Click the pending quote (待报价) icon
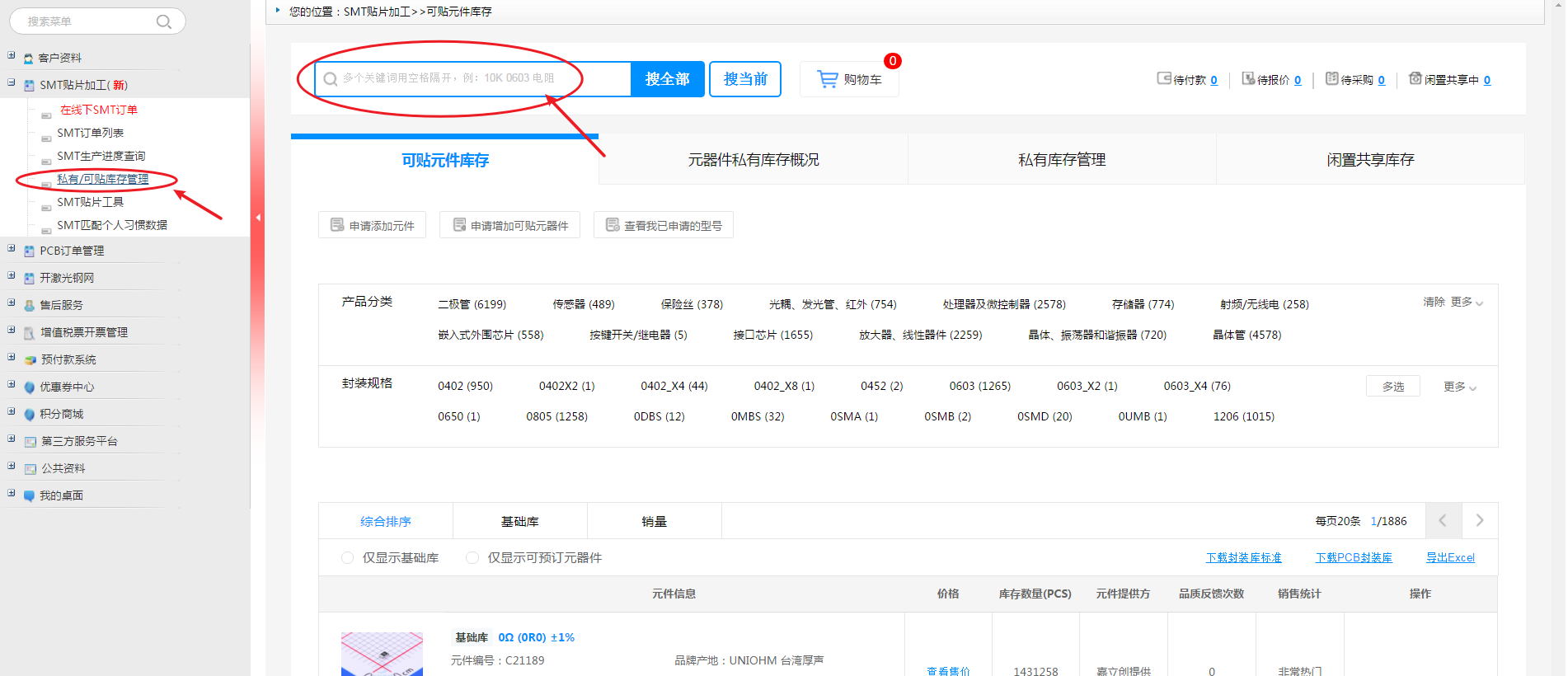 (1248, 78)
